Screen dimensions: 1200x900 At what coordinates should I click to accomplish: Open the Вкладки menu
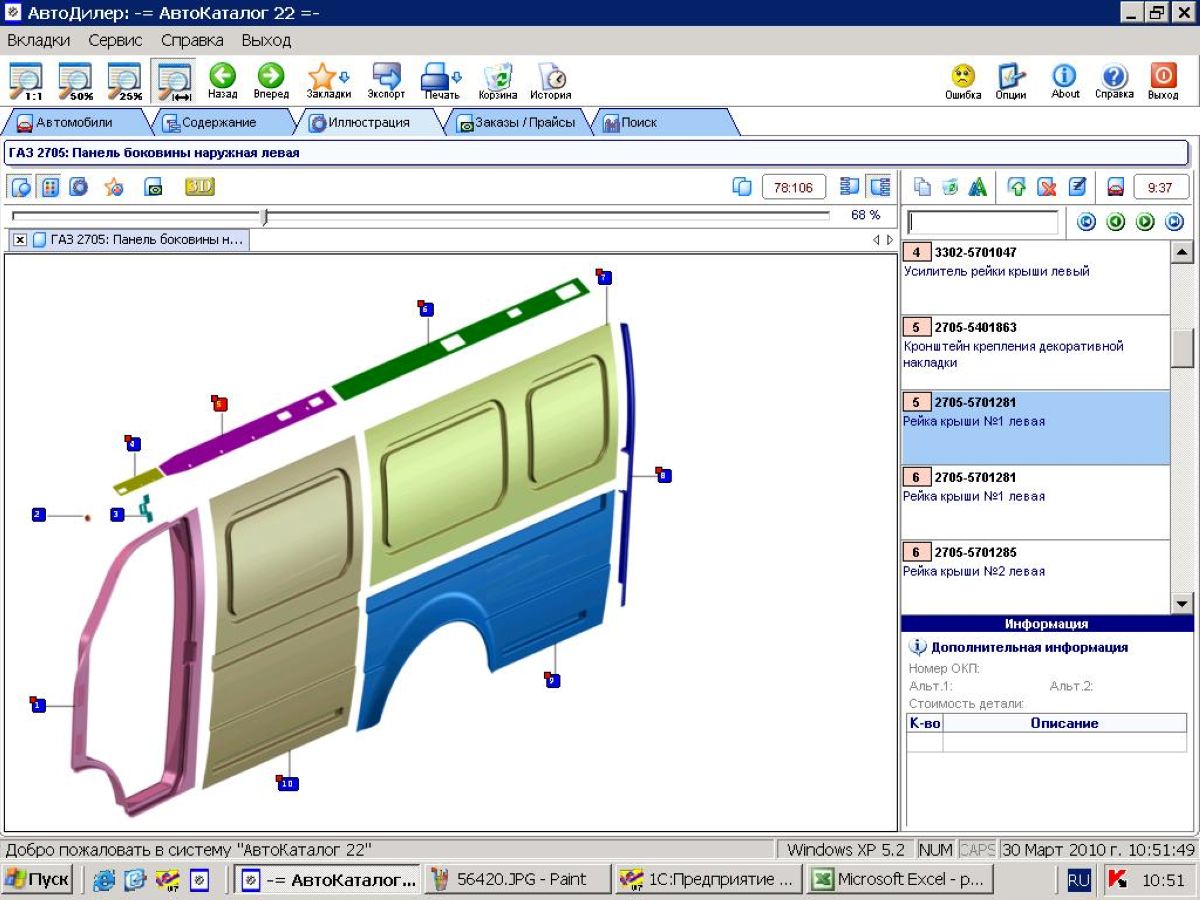tap(39, 40)
